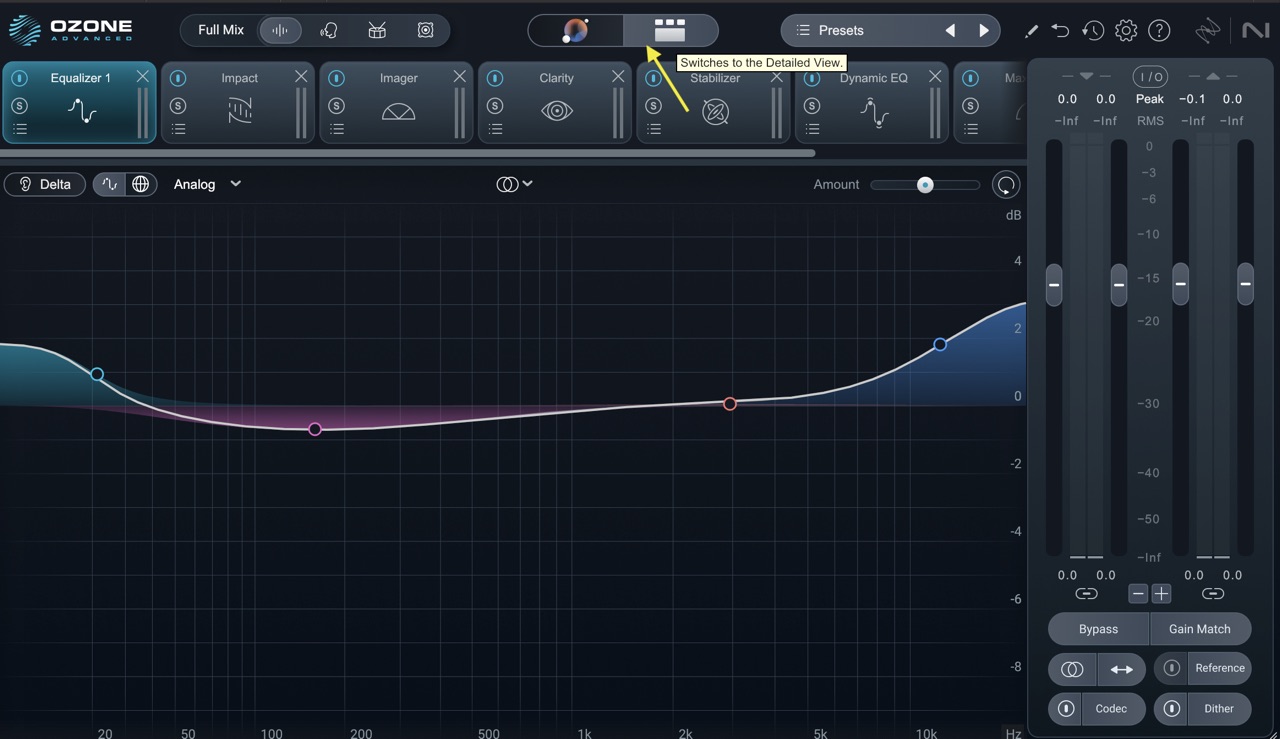The height and width of the screenshot is (739, 1280).
Task: Click the Gain Match button
Action: coord(1199,629)
